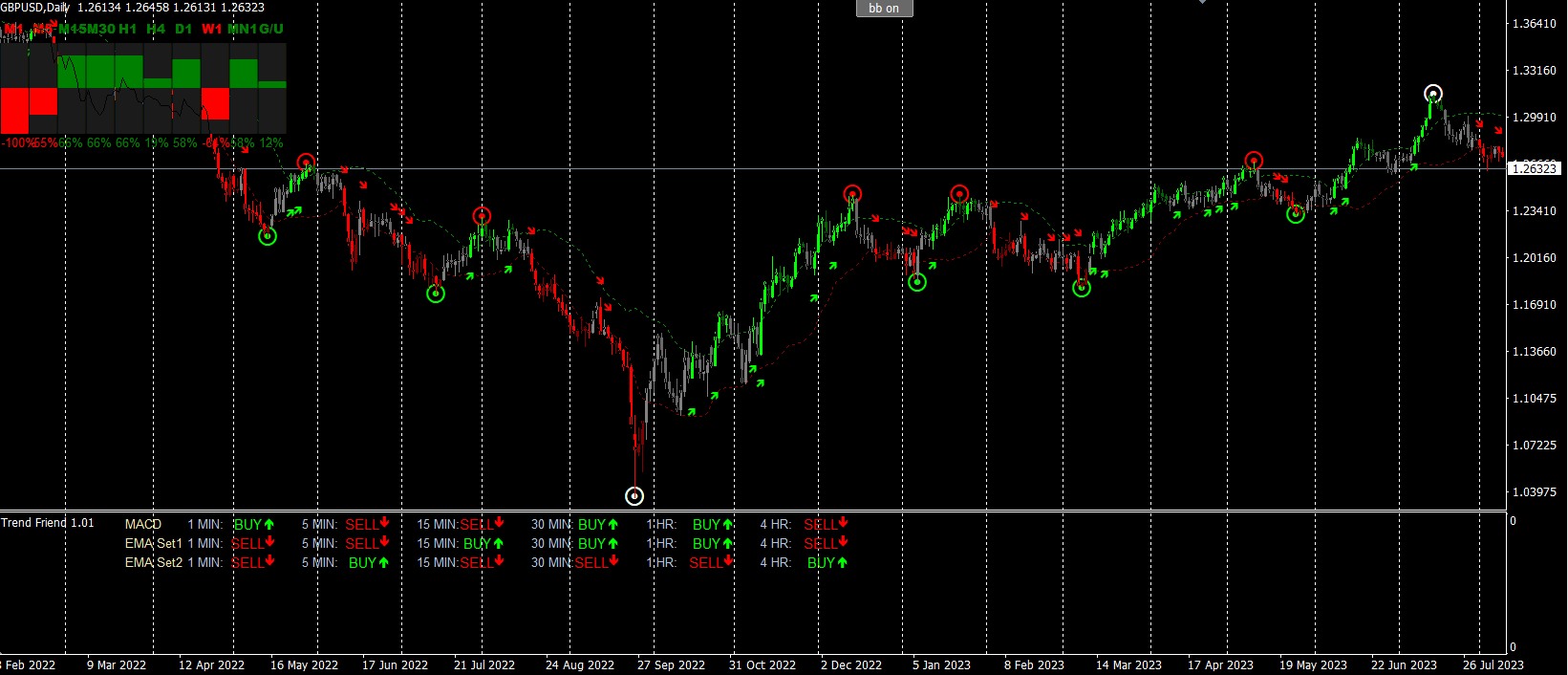Click the red arrow beside EMA Set2 30 MIN SELL
This screenshot has width=1568, height=675.
tap(613, 561)
